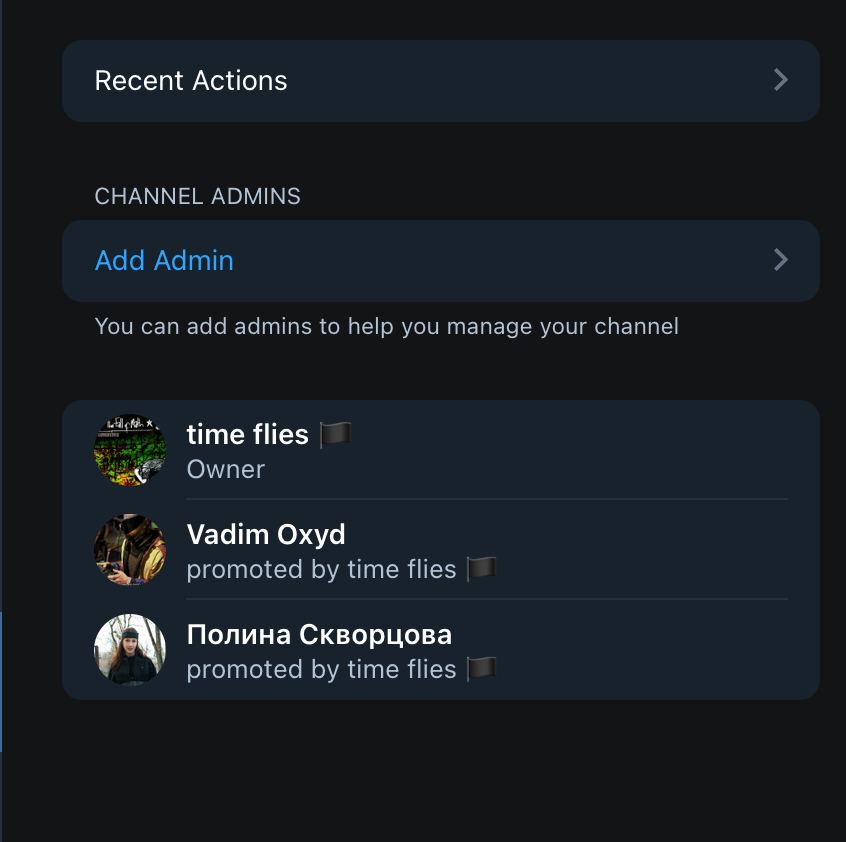Screen dimensions: 846x842
Task: Select the admin name Полина Скворцова
Action: tap(319, 634)
